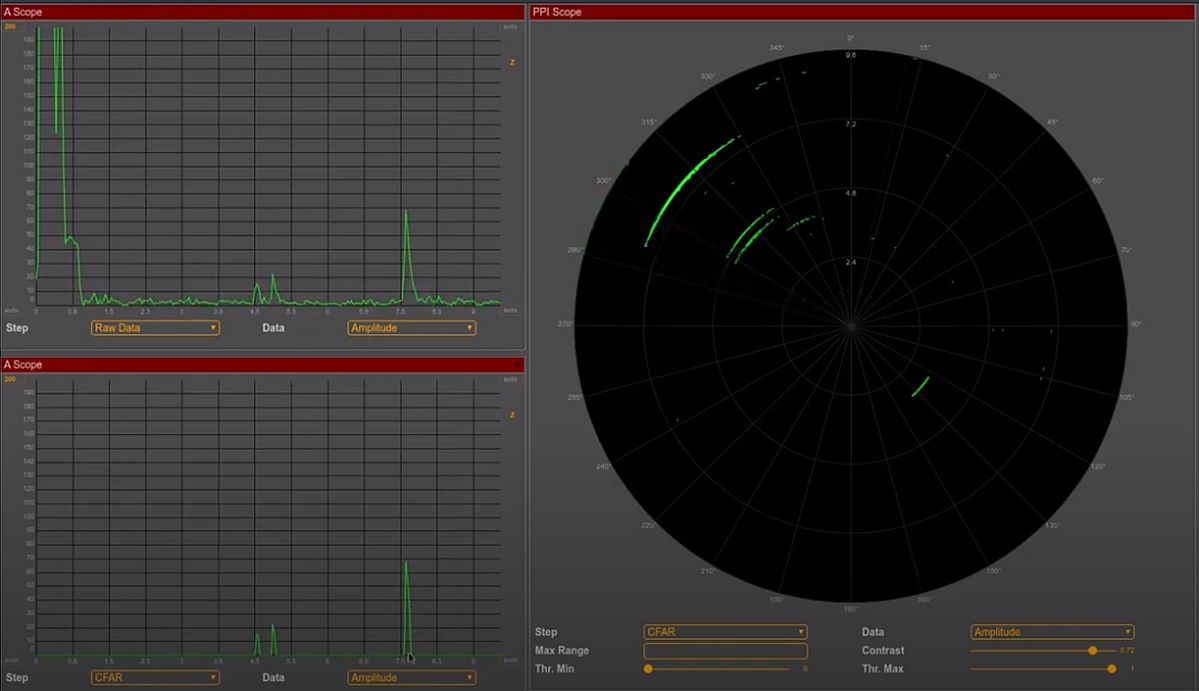Viewport: 1199px width, 691px height.
Task: Open the PPI Scope Amplitude Data dropdown
Action: [x=1052, y=632]
